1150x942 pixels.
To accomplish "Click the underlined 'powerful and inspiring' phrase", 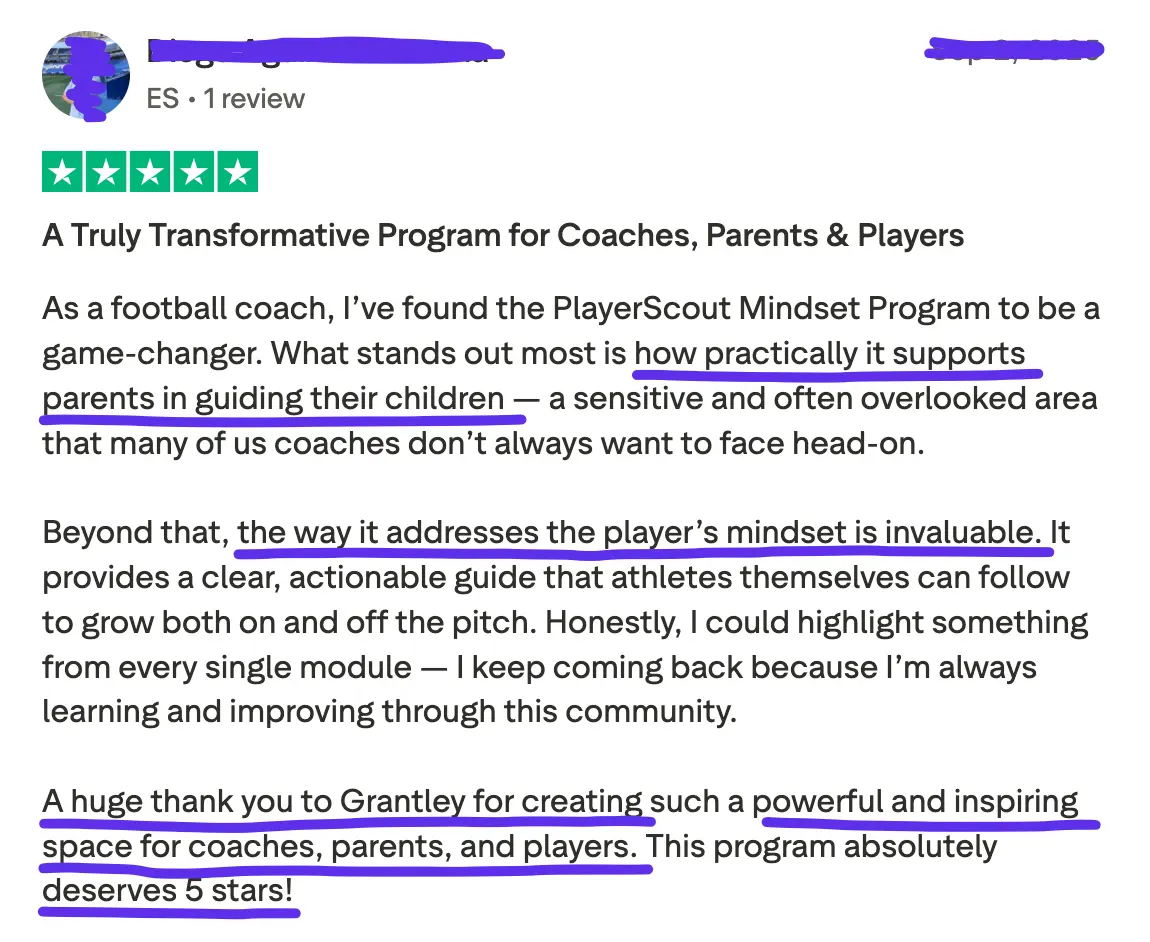I will coord(915,801).
